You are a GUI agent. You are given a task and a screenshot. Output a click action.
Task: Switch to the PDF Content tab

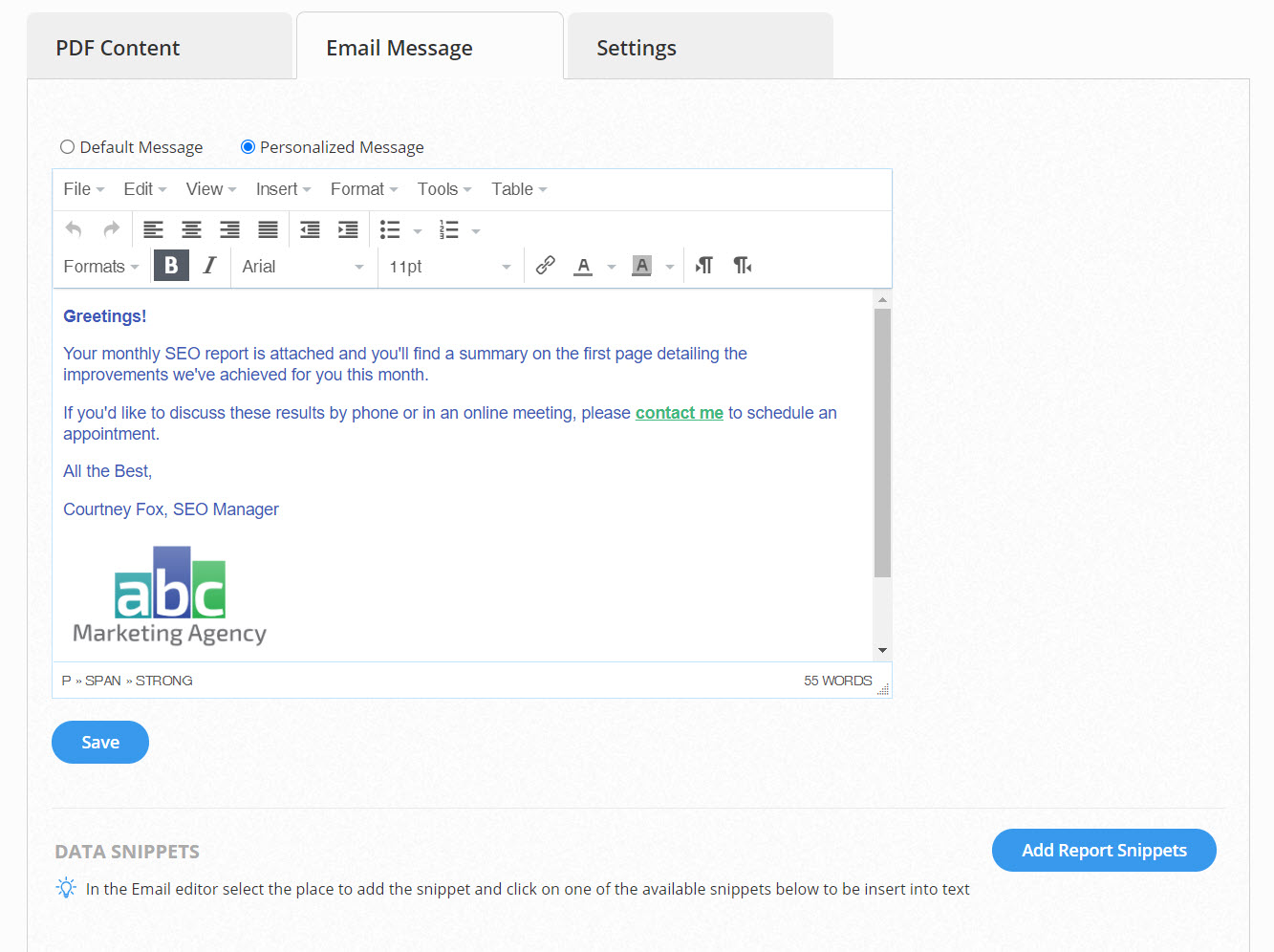pos(119,48)
